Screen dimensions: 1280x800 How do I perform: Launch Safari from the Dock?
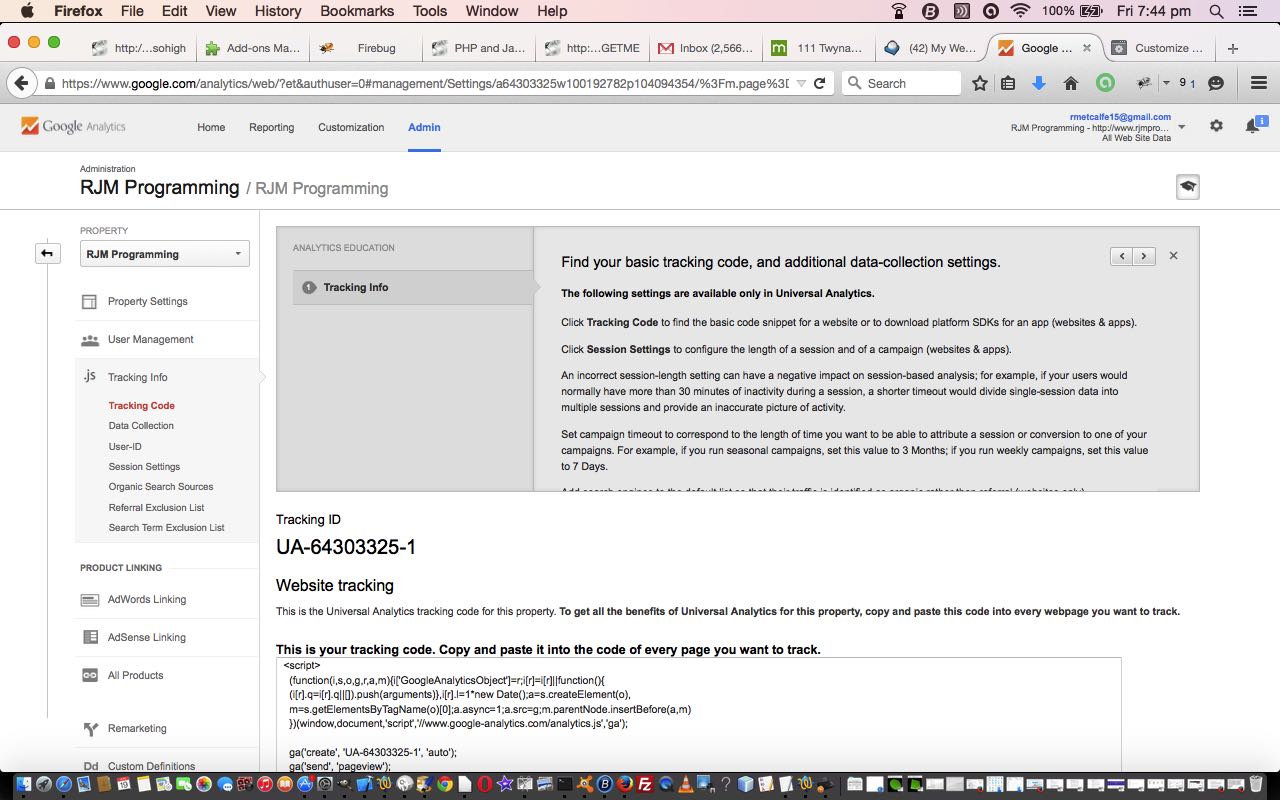[x=63, y=785]
